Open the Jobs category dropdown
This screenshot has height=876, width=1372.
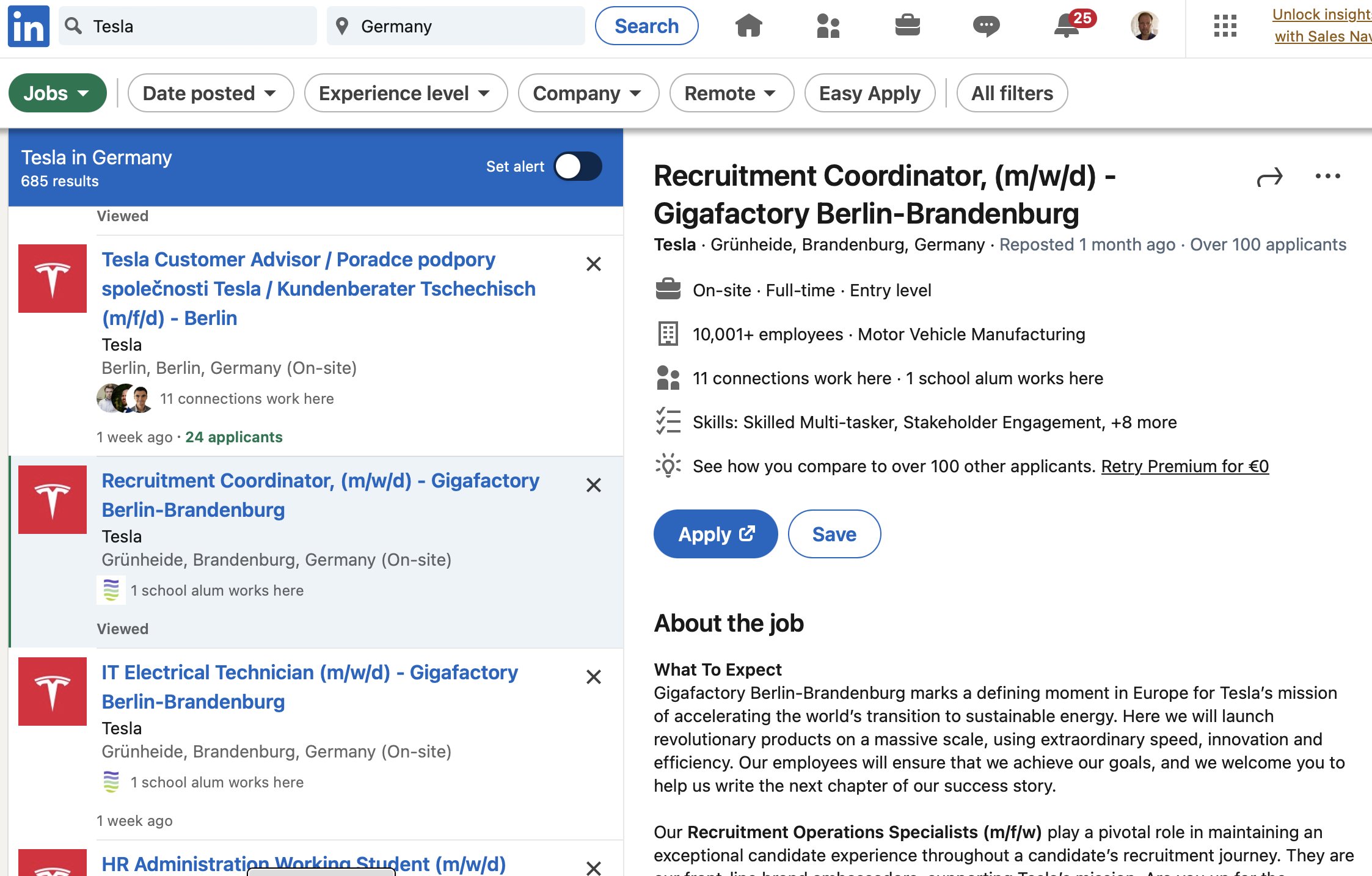(x=57, y=93)
